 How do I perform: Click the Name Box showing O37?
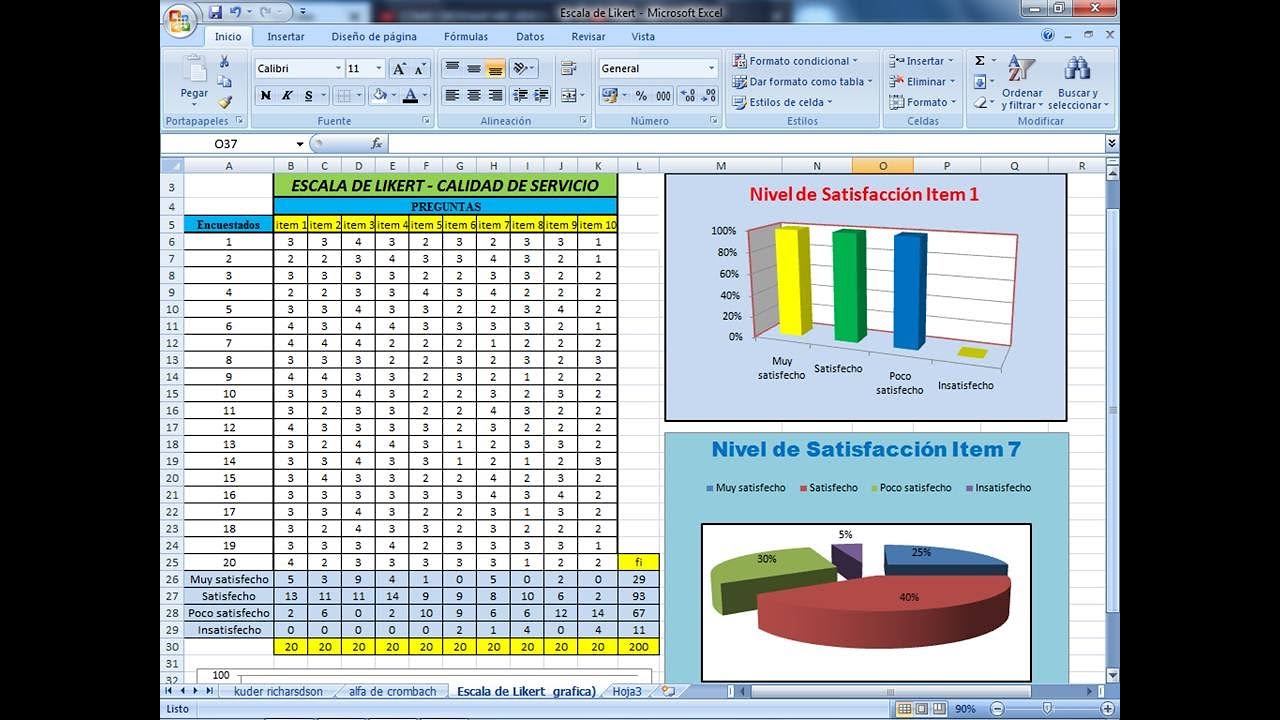click(x=240, y=144)
